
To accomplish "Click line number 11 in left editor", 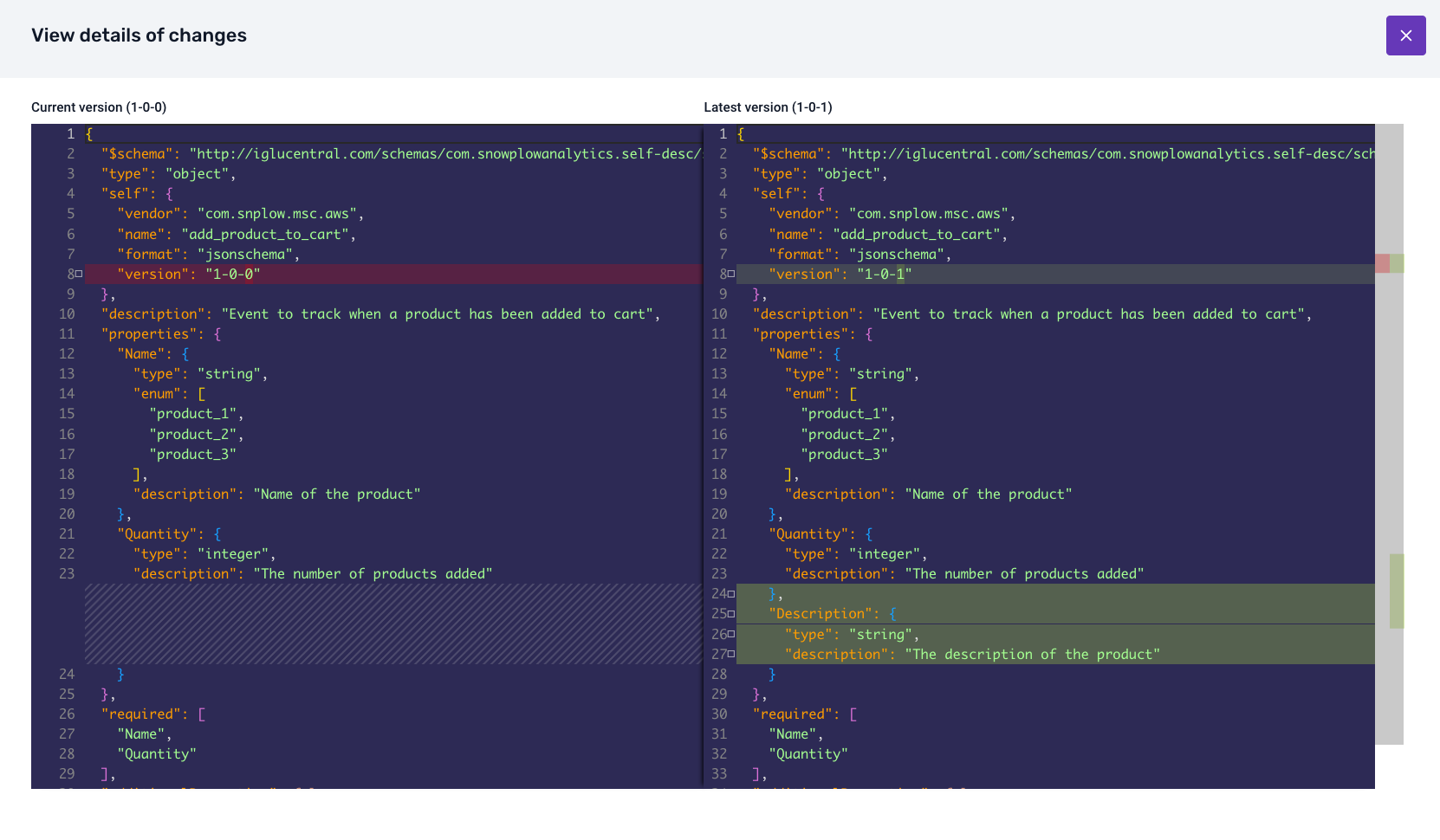I will click(x=67, y=334).
